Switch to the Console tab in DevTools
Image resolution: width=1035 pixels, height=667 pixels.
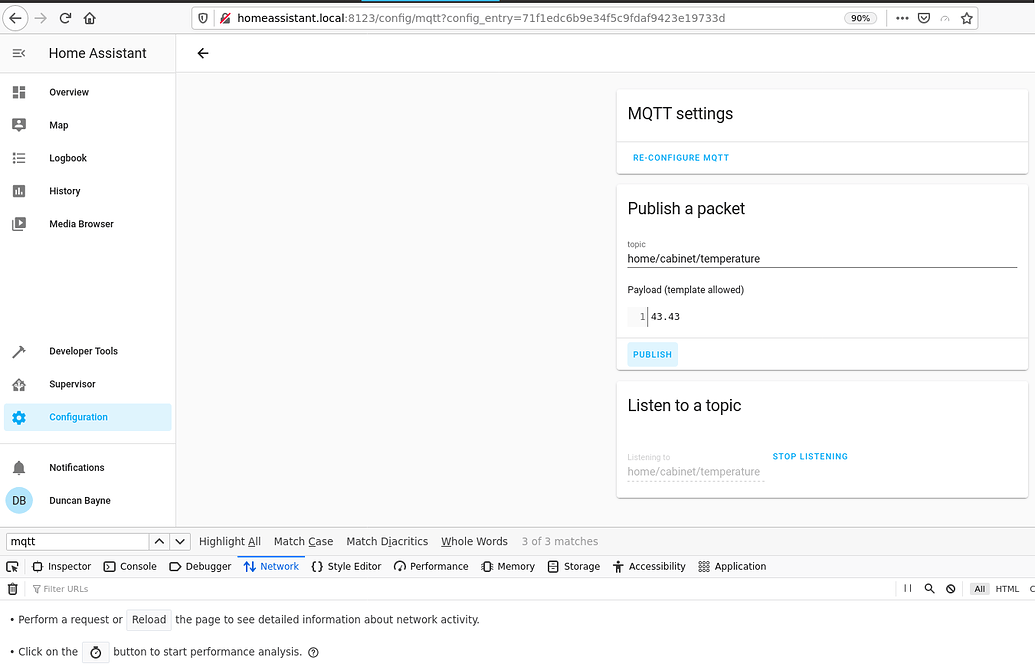tap(130, 565)
